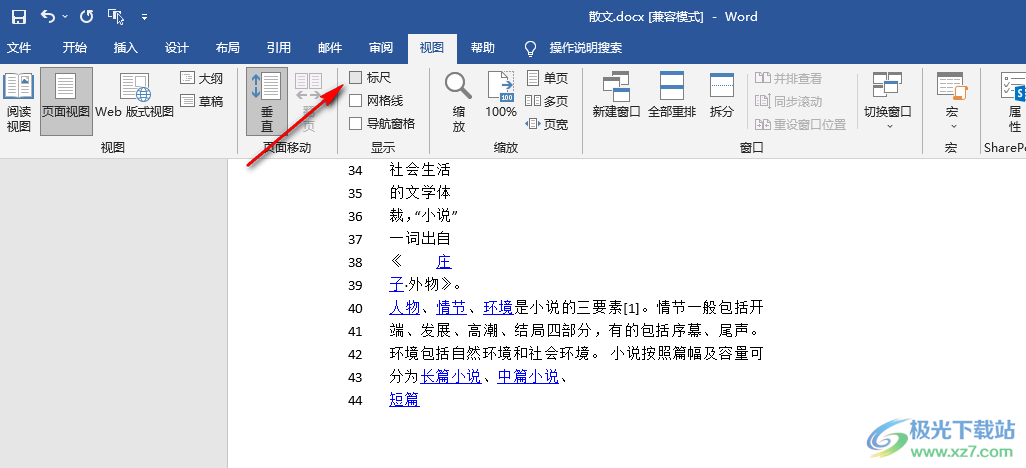Click the touch/mouse mode icon
1026x468 pixels.
pyautogui.click(x=116, y=16)
